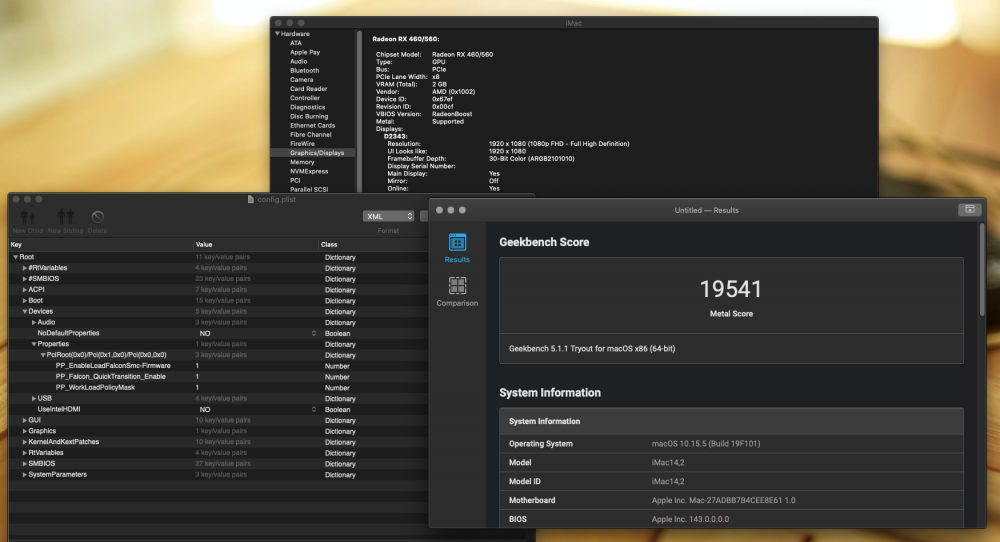Click New Sibling icon in config.plist toolbar
Screen dimensions: 1000x542
click(66, 217)
